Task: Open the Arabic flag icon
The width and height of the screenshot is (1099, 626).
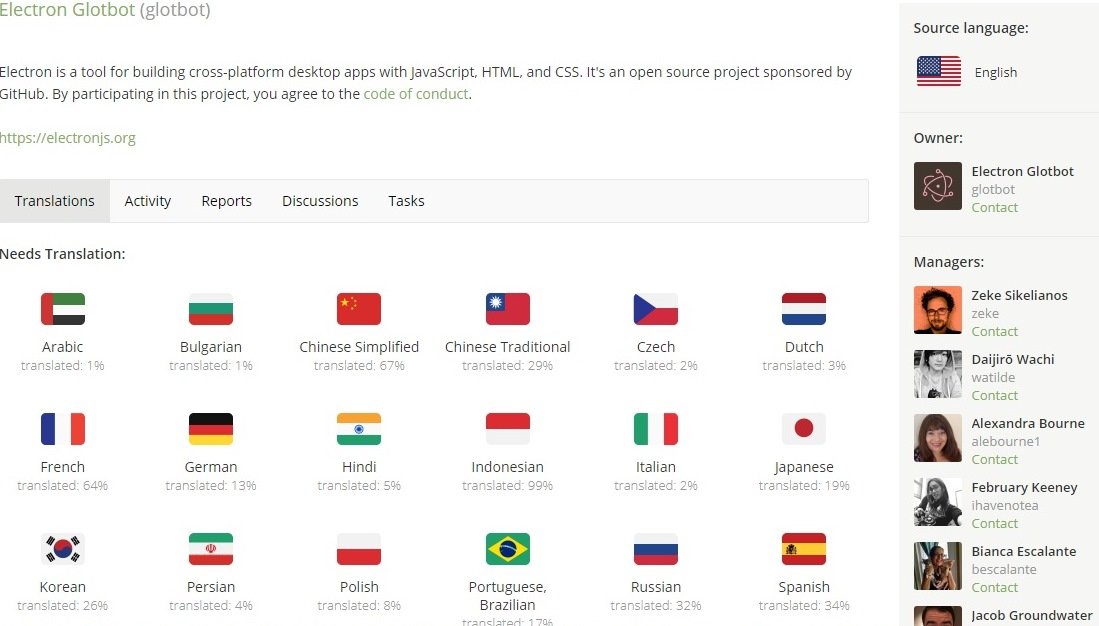Action: point(62,309)
